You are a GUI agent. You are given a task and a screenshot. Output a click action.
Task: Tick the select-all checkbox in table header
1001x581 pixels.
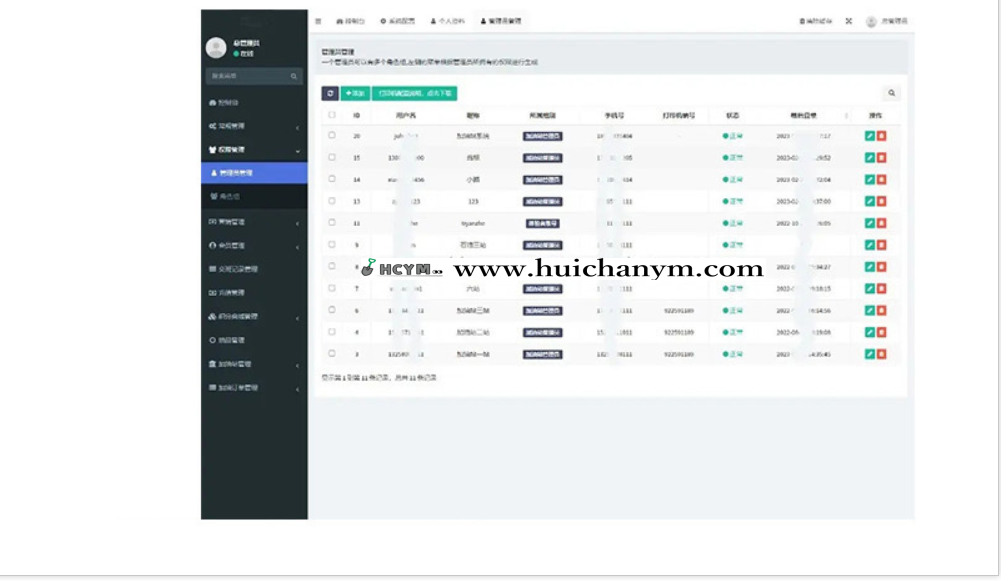pos(332,115)
